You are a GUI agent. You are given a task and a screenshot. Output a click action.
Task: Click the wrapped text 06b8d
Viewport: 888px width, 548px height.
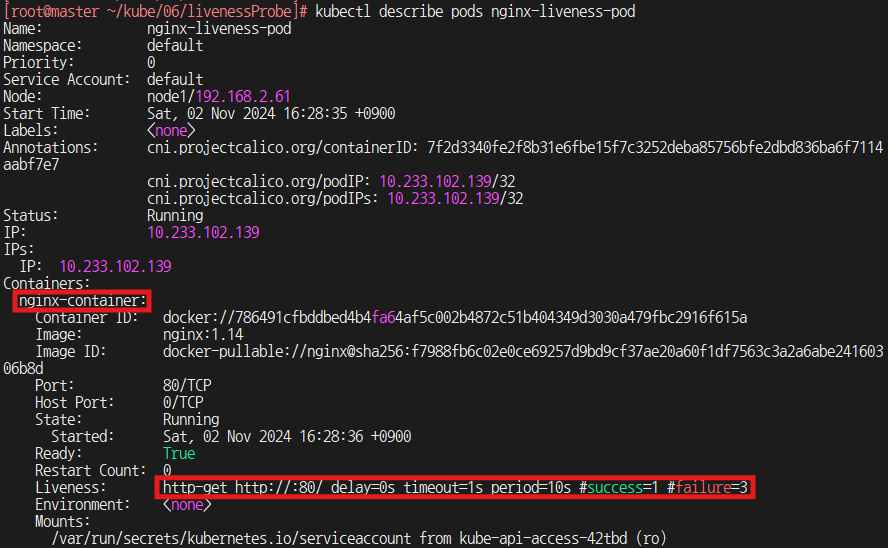coord(23,368)
